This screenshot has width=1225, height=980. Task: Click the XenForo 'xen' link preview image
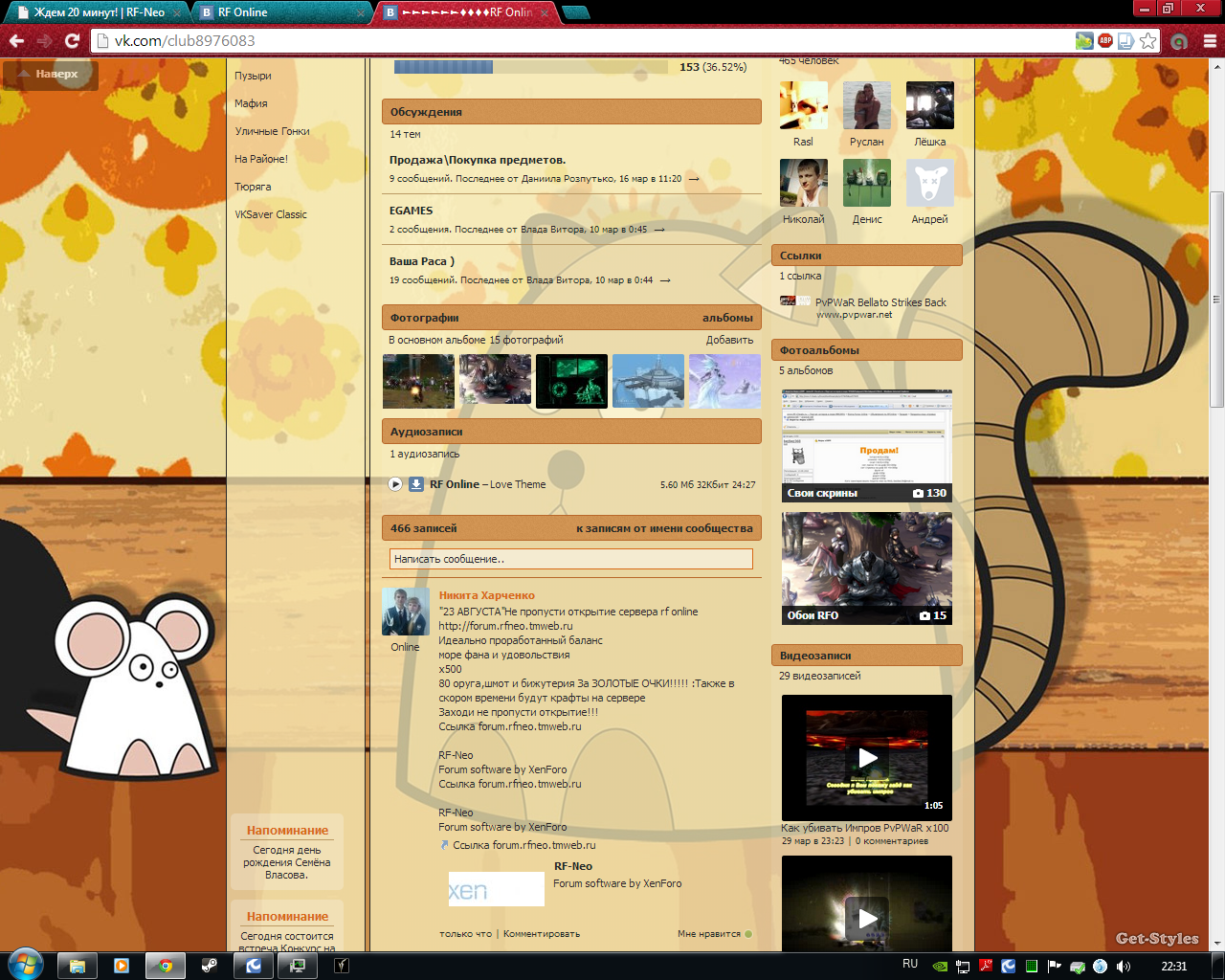coord(497,889)
